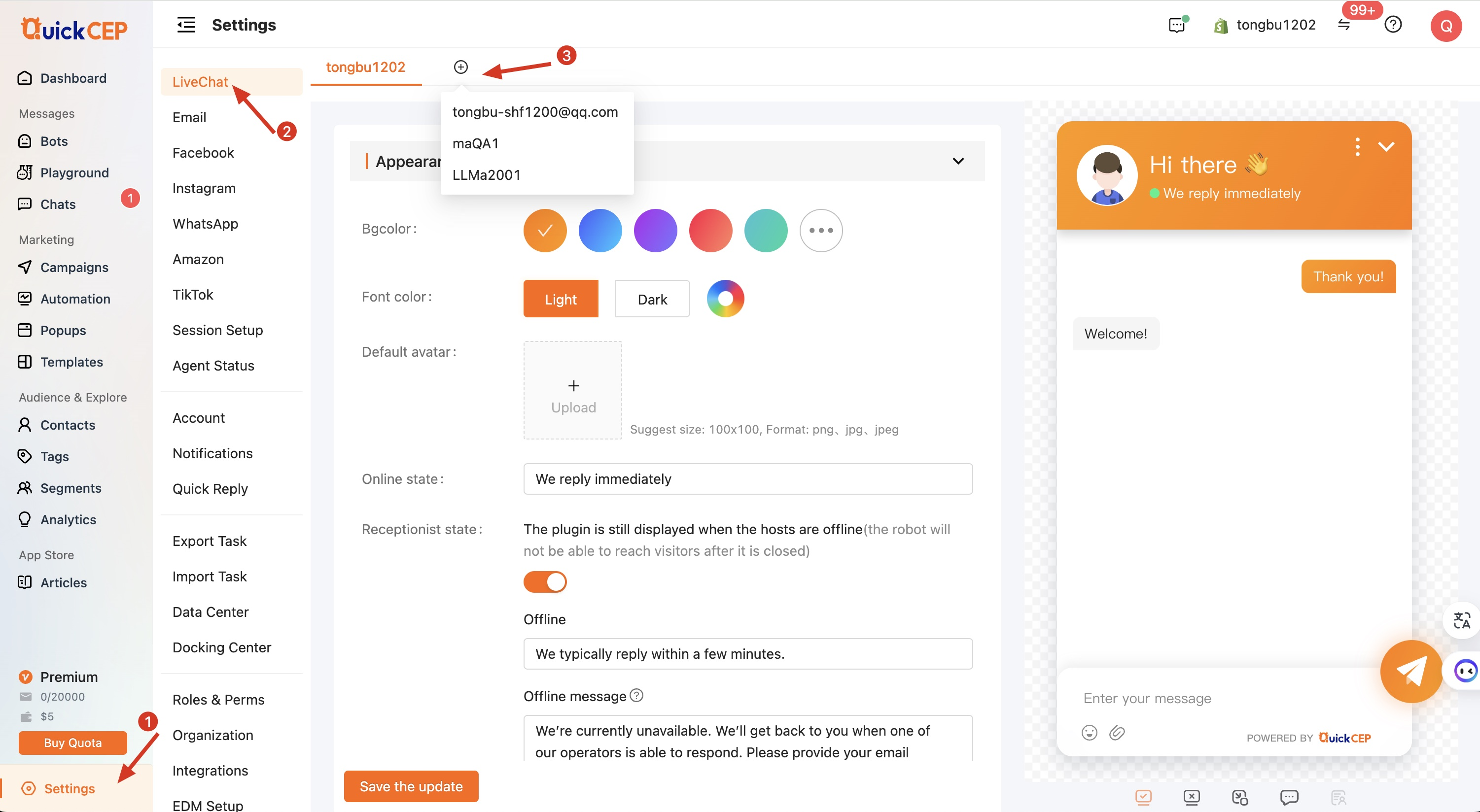Viewport: 1480px width, 812px height.
Task: Click the Offline status text field
Action: pyautogui.click(x=748, y=653)
